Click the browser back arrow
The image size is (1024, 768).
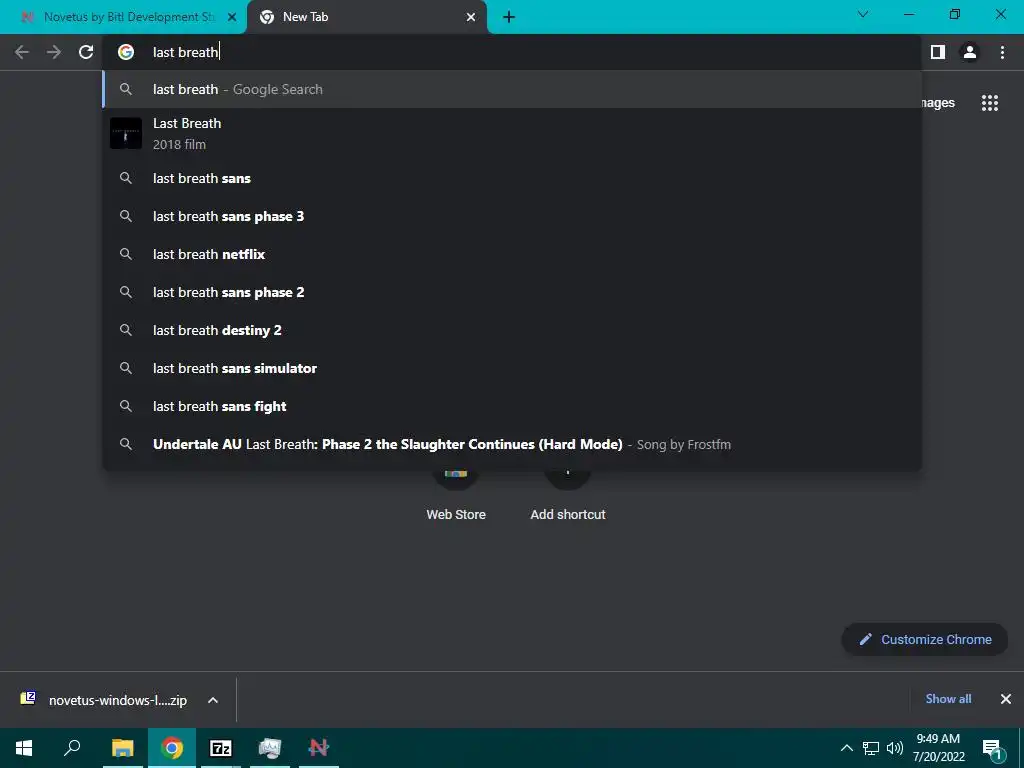(x=22, y=52)
